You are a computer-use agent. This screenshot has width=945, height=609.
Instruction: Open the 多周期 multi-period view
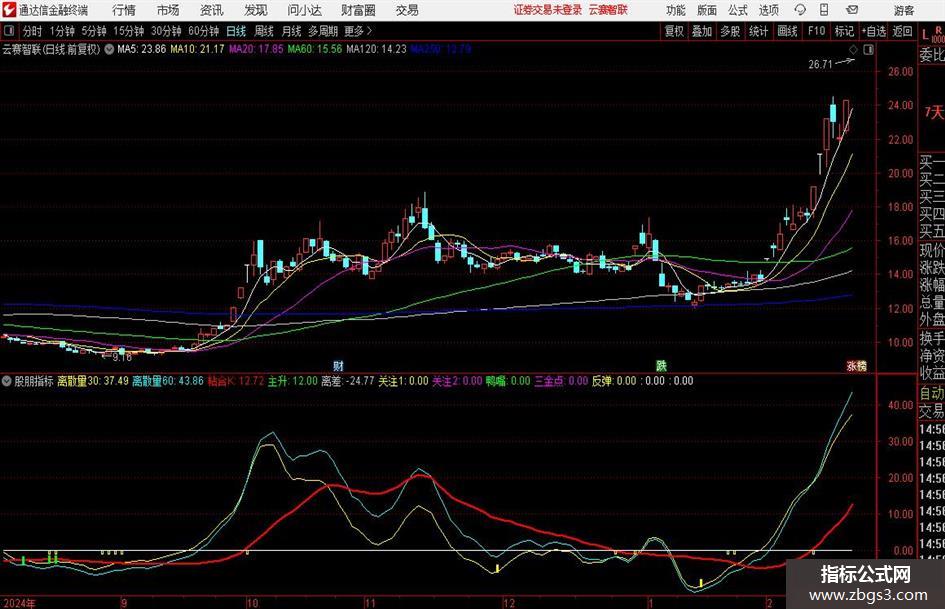323,31
